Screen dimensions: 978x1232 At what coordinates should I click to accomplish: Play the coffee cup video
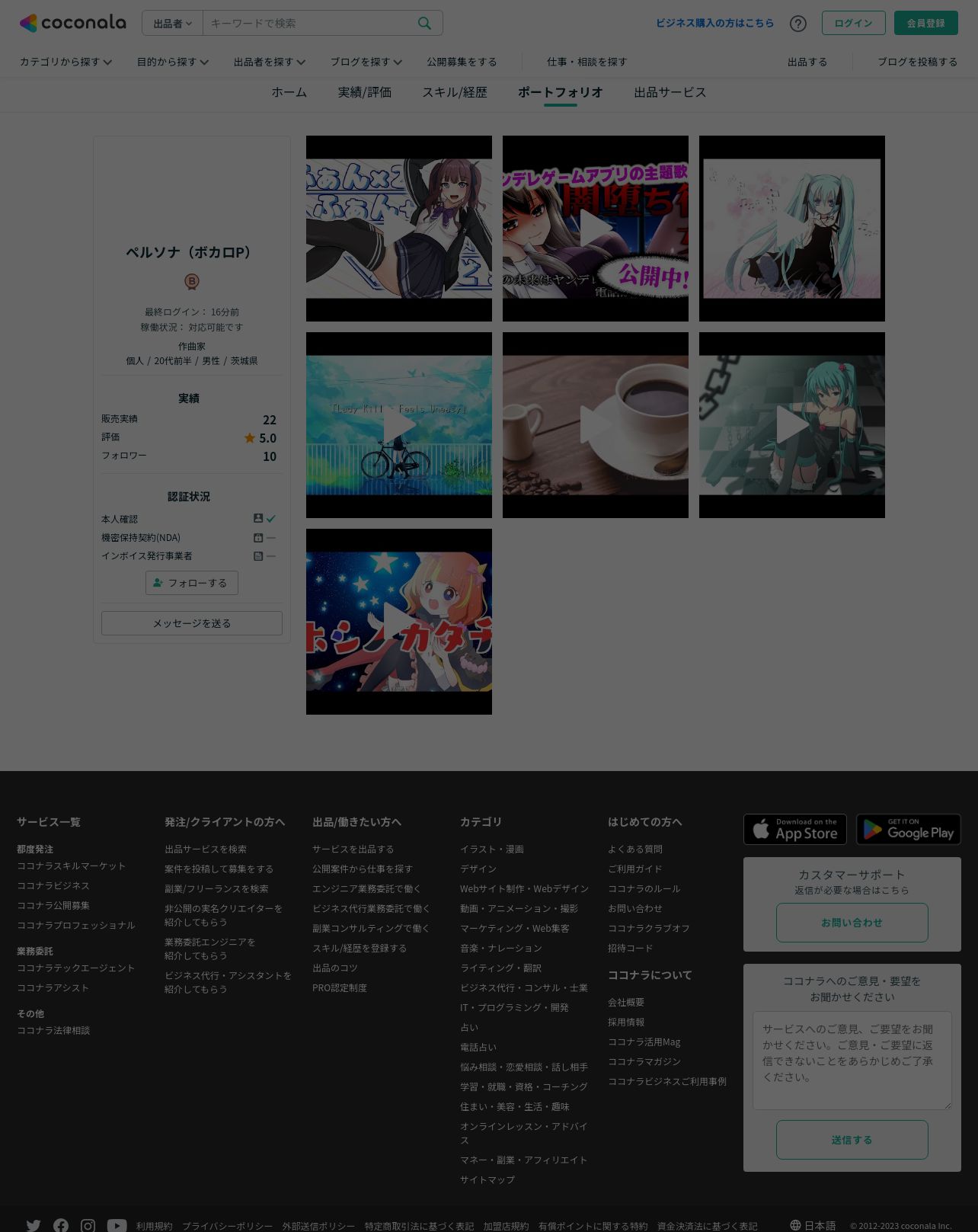point(596,425)
